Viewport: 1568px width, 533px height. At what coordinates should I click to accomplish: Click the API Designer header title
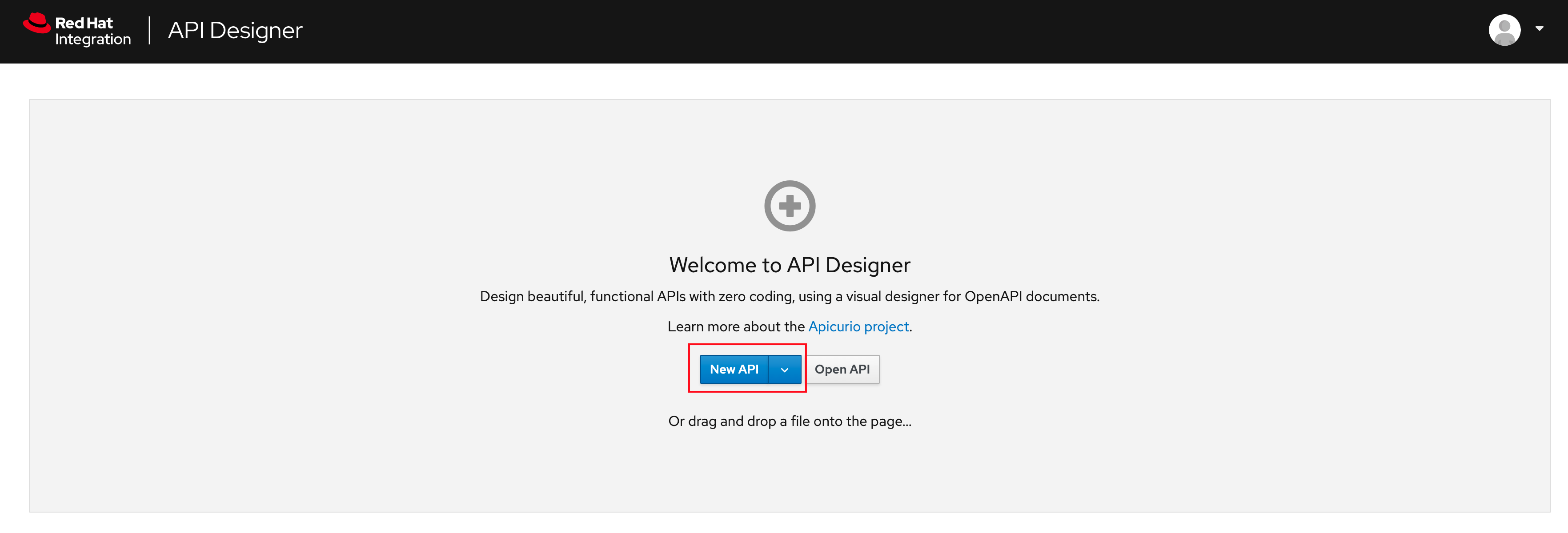[x=235, y=30]
